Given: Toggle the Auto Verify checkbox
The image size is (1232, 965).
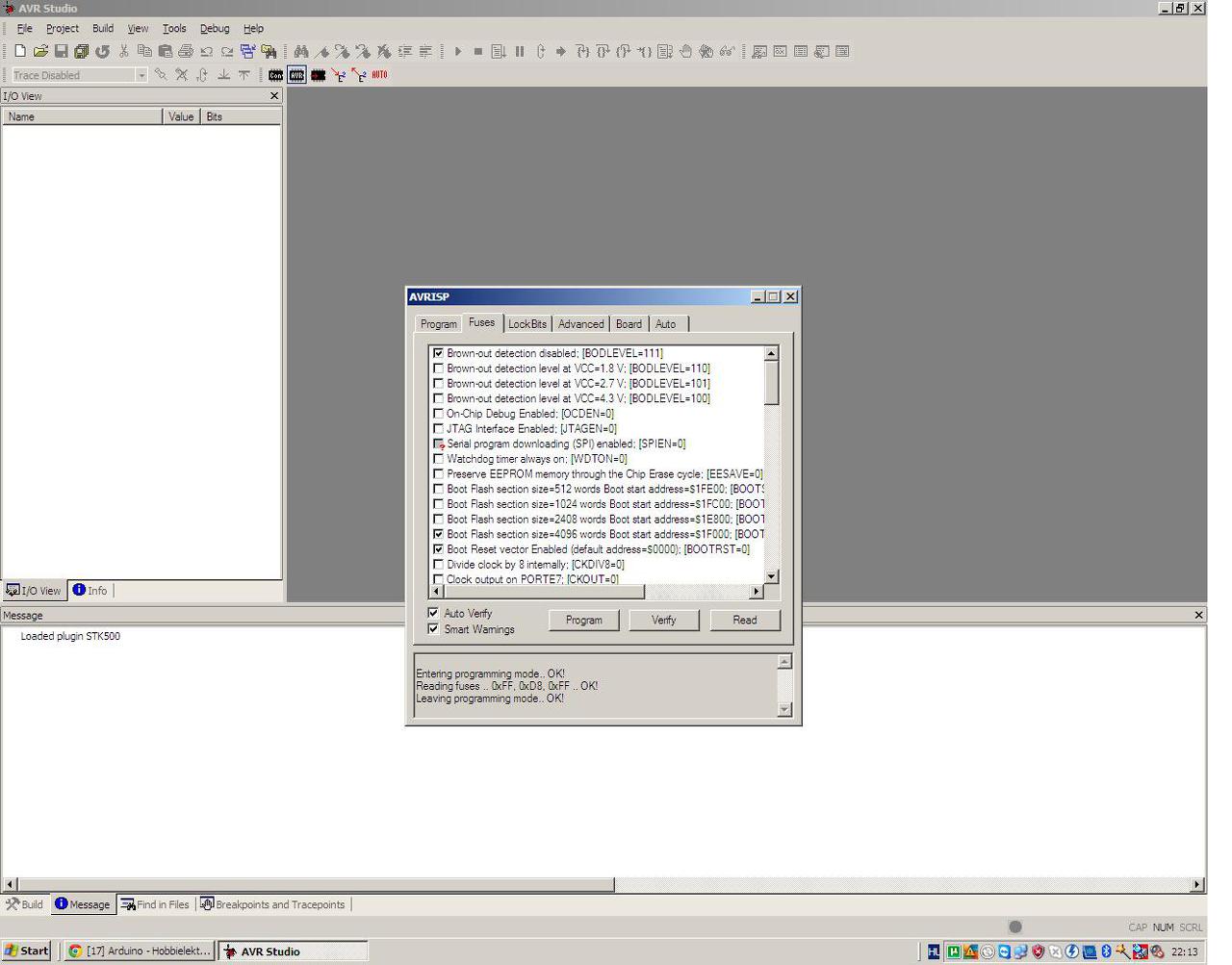Looking at the screenshot, I should point(433,613).
